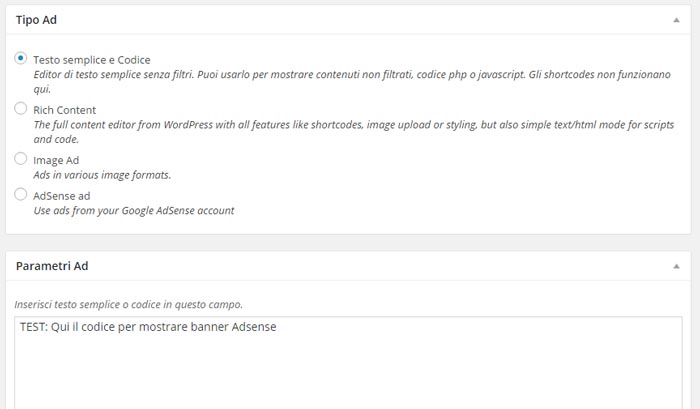Click the 'Ads in various image formats' description
The width and height of the screenshot is (700, 409).
pos(102,175)
